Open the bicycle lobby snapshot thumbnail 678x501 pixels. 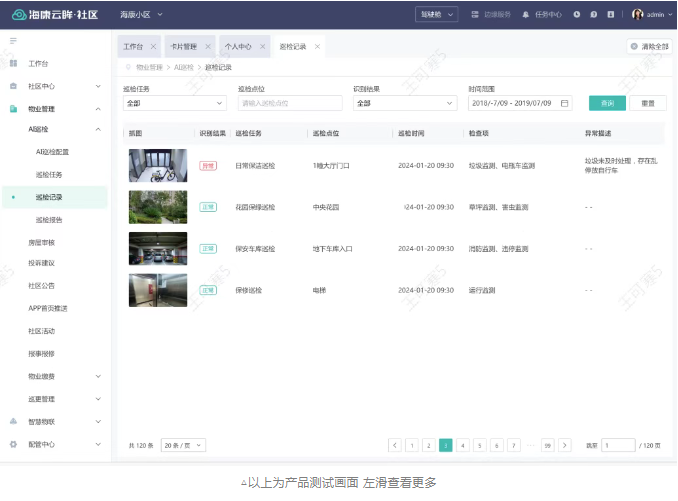tap(157, 165)
